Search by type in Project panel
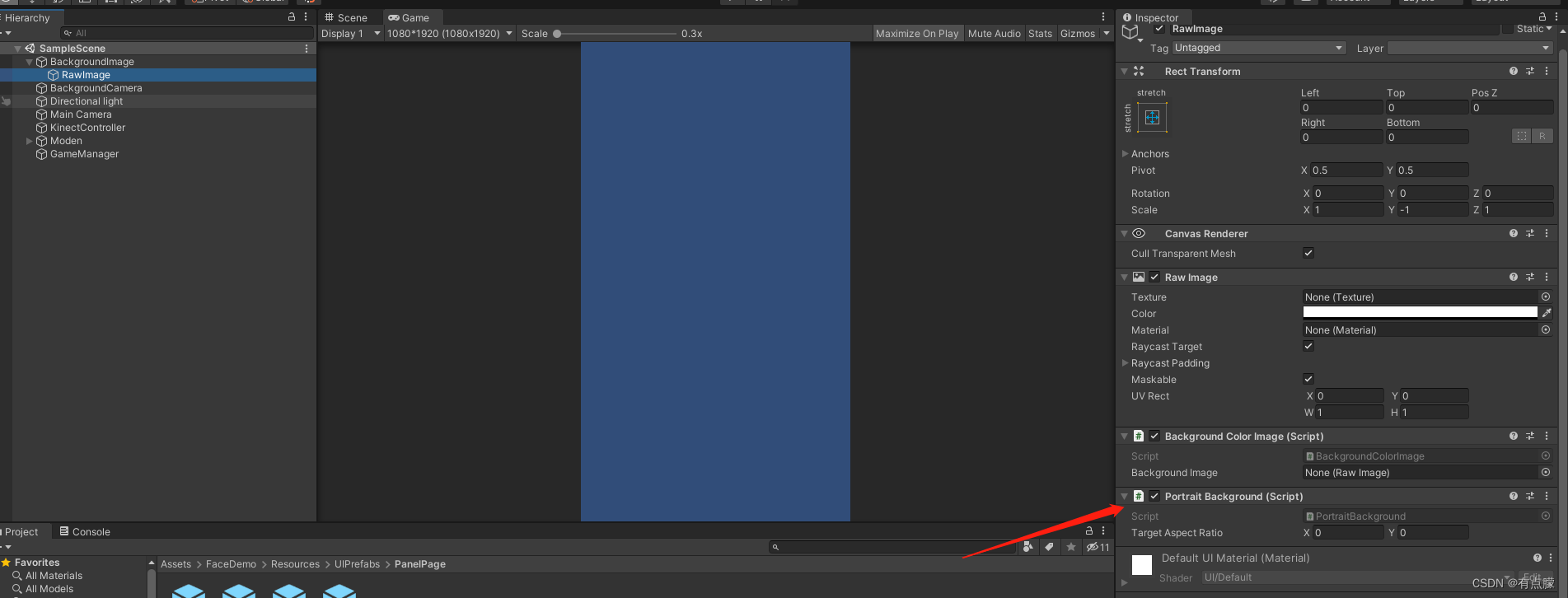This screenshot has width=1568, height=598. (x=1027, y=547)
